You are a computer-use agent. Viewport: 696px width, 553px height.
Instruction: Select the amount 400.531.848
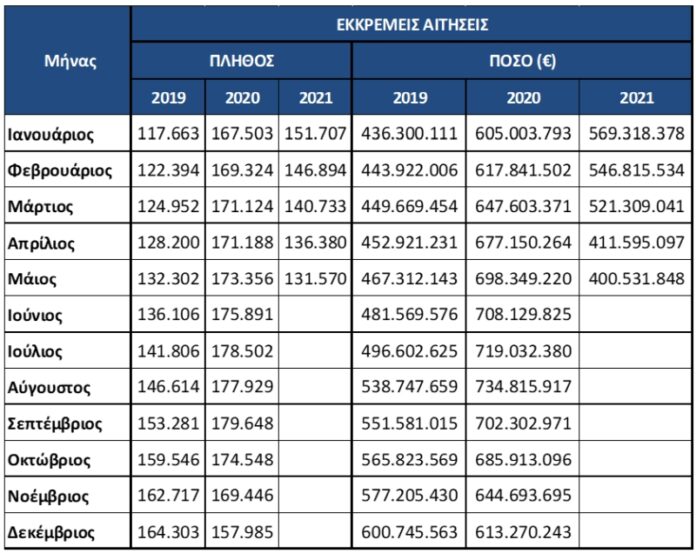[x=636, y=278]
